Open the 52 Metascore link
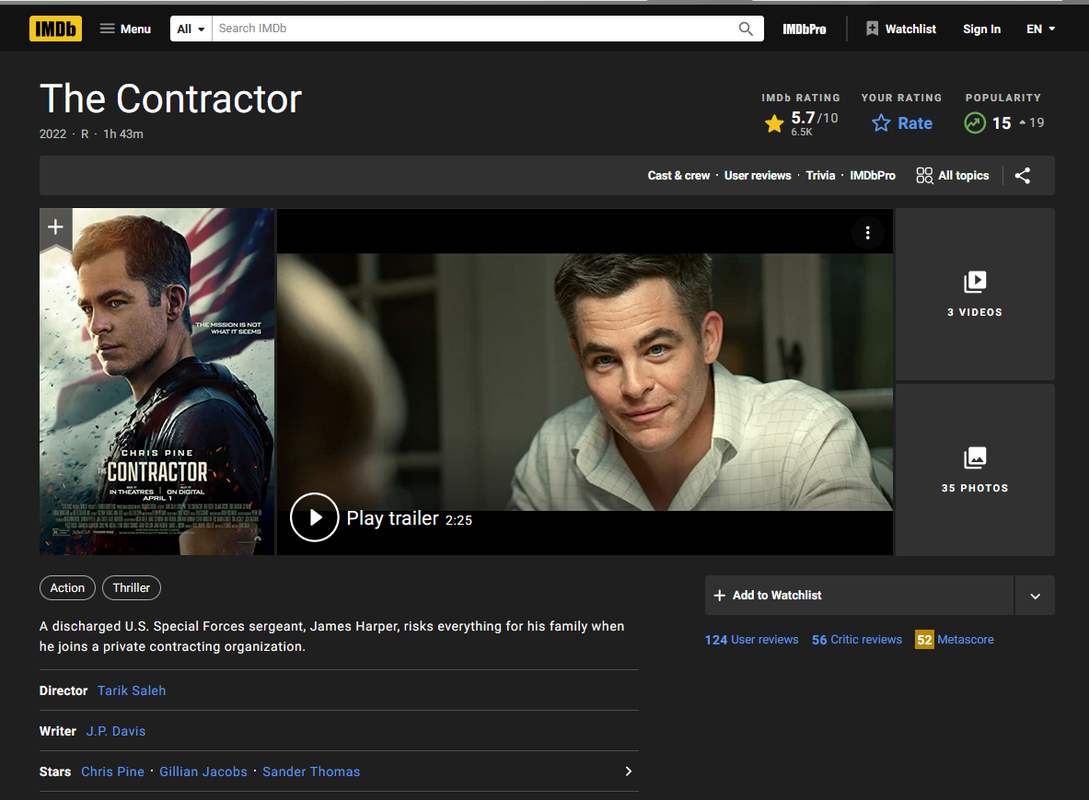 [954, 640]
